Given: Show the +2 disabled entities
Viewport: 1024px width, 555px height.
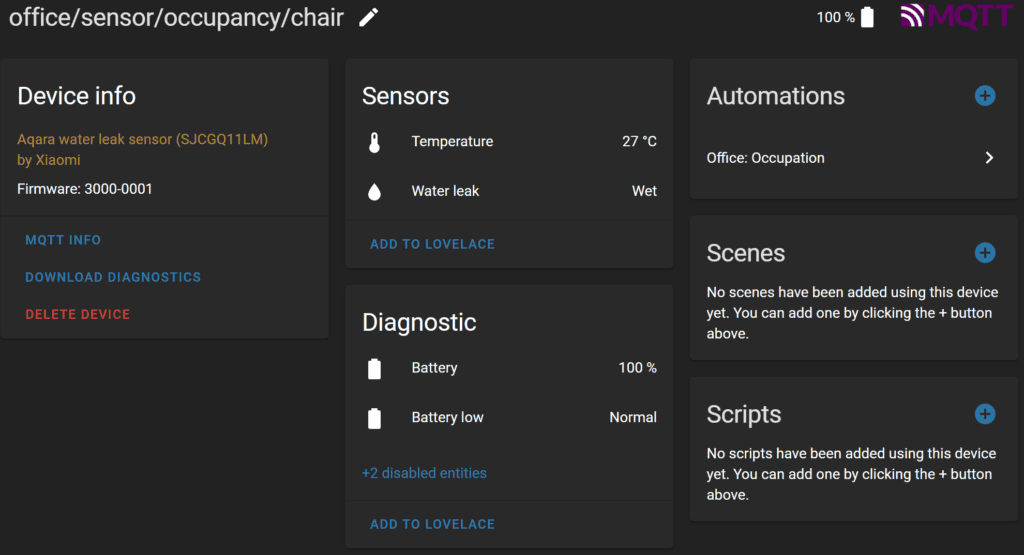Looking at the screenshot, I should (424, 473).
